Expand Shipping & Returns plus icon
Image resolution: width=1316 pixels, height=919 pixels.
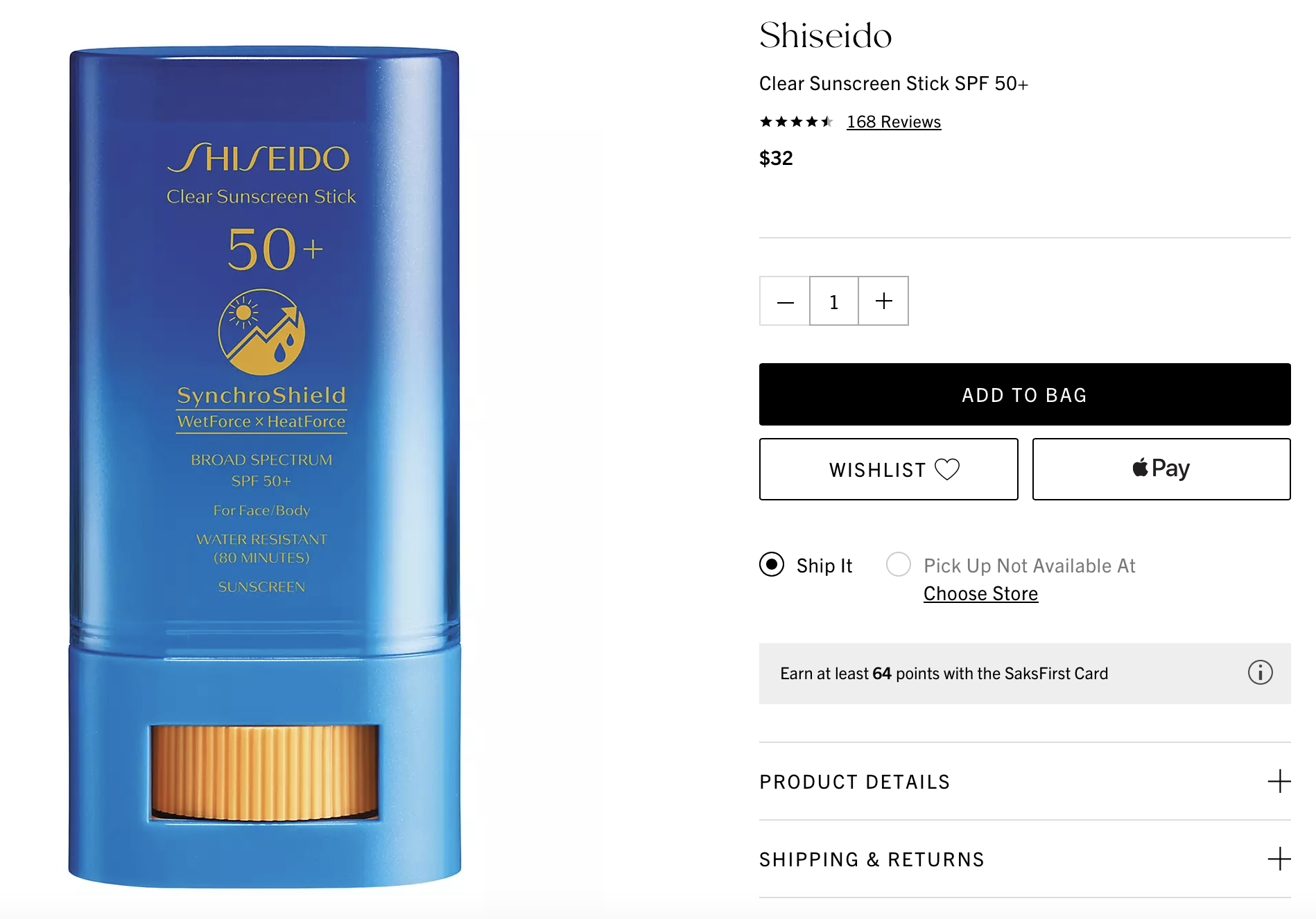1279,859
